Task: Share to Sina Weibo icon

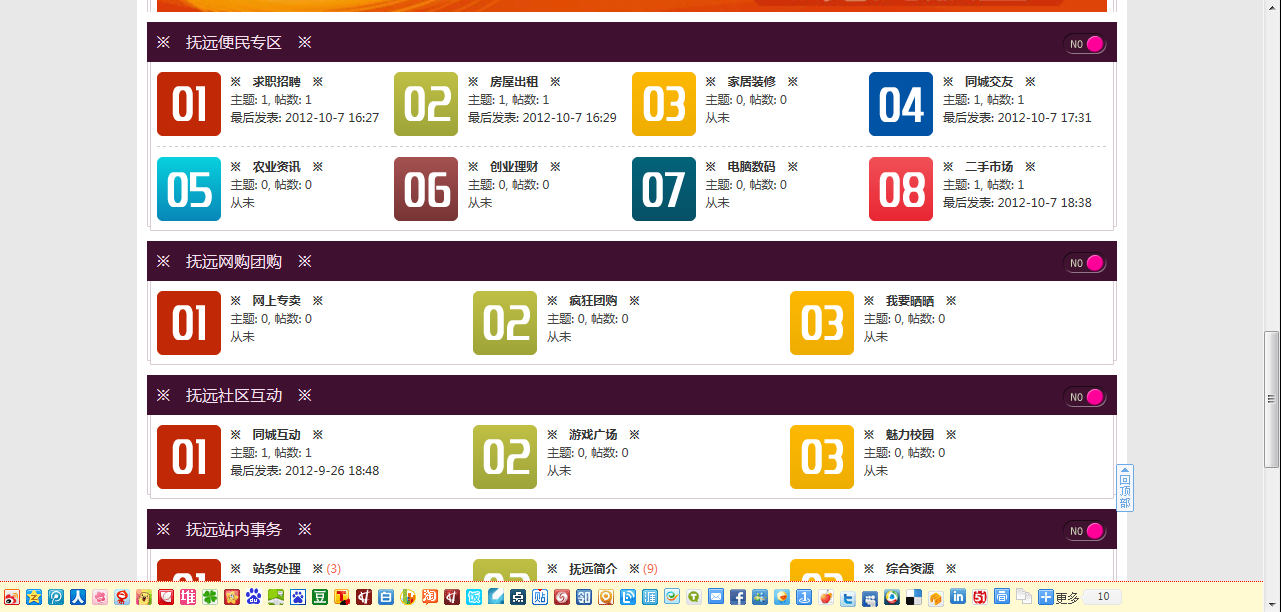Action: [x=12, y=597]
